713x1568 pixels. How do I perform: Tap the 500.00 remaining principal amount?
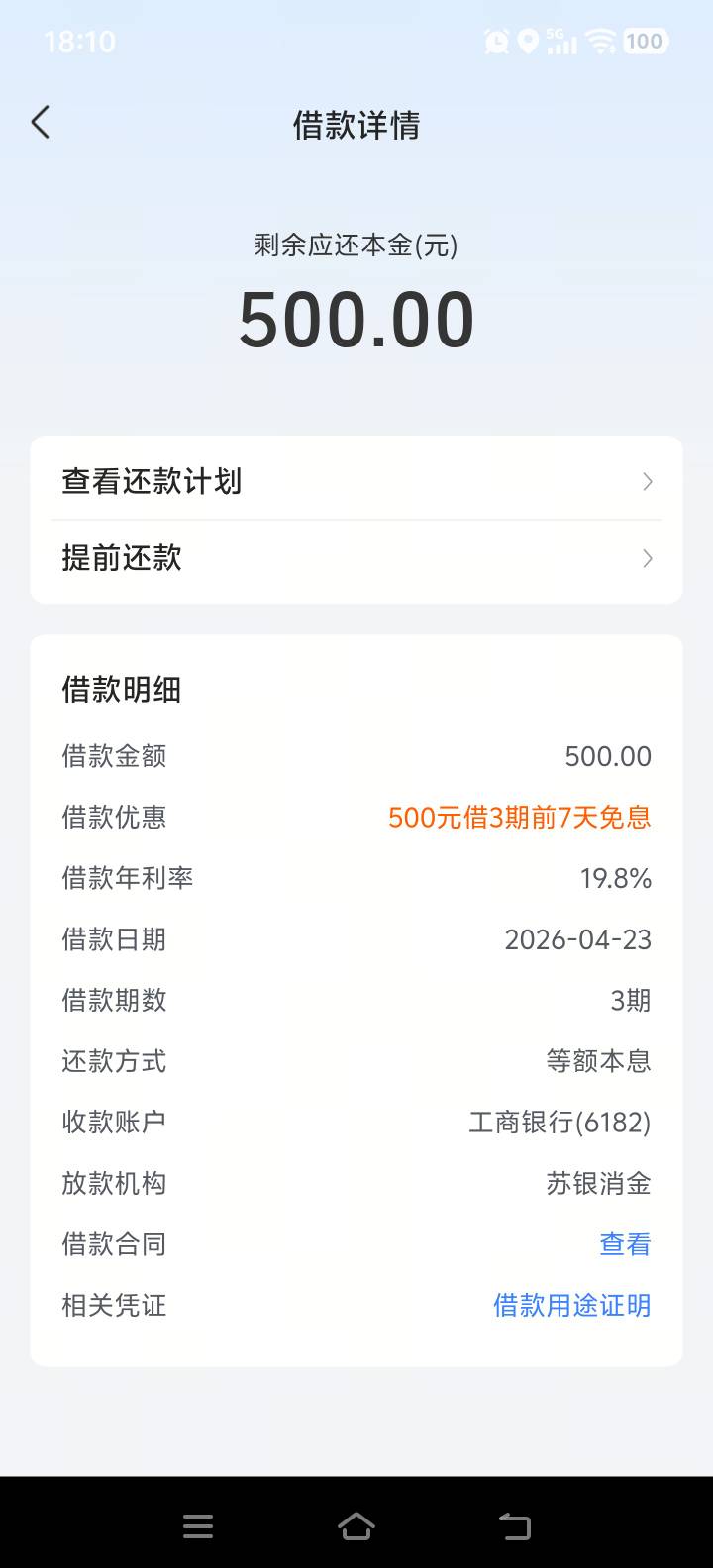point(356,320)
